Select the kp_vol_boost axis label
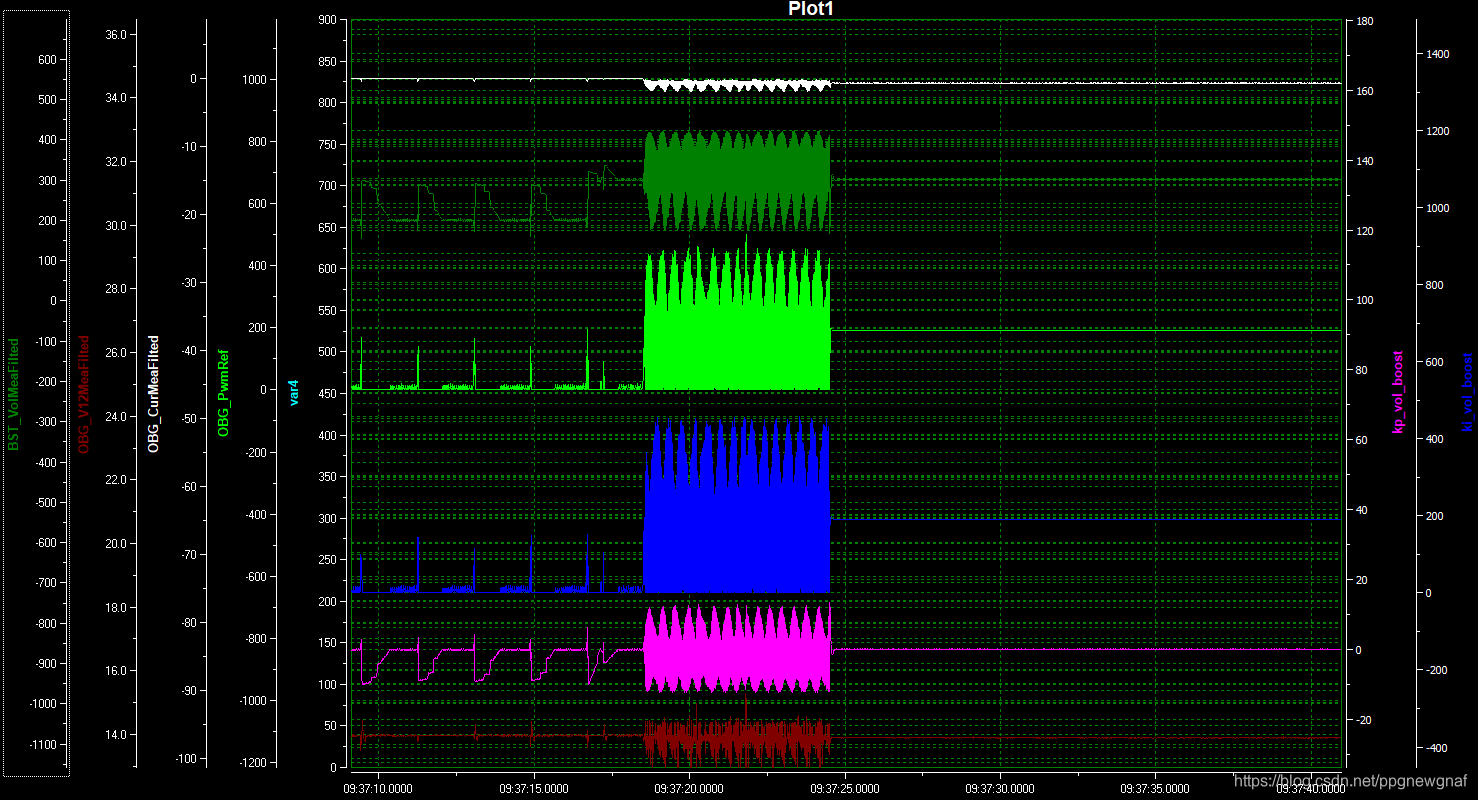This screenshot has width=1478, height=800. pos(1398,393)
